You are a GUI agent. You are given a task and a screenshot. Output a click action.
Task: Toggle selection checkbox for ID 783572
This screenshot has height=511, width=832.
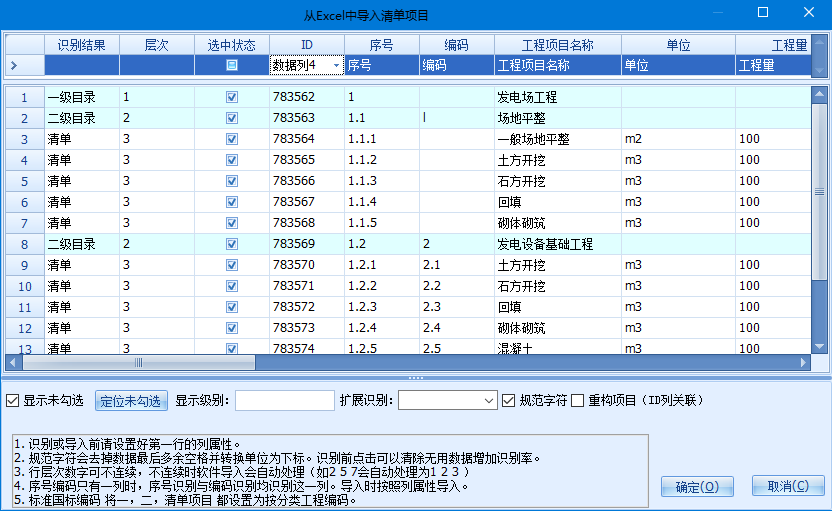(x=232, y=307)
